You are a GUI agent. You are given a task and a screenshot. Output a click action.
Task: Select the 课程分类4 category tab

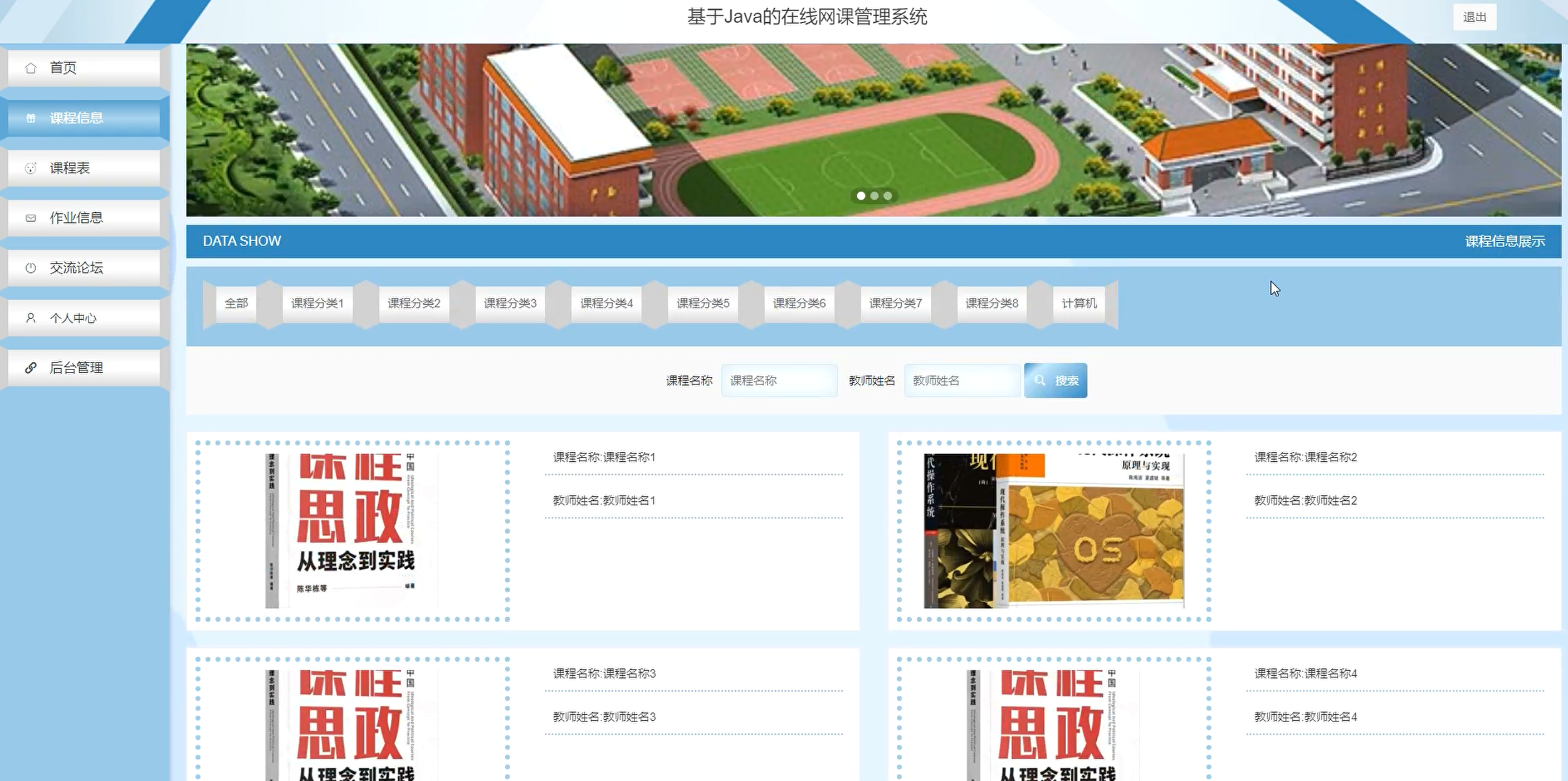point(606,303)
